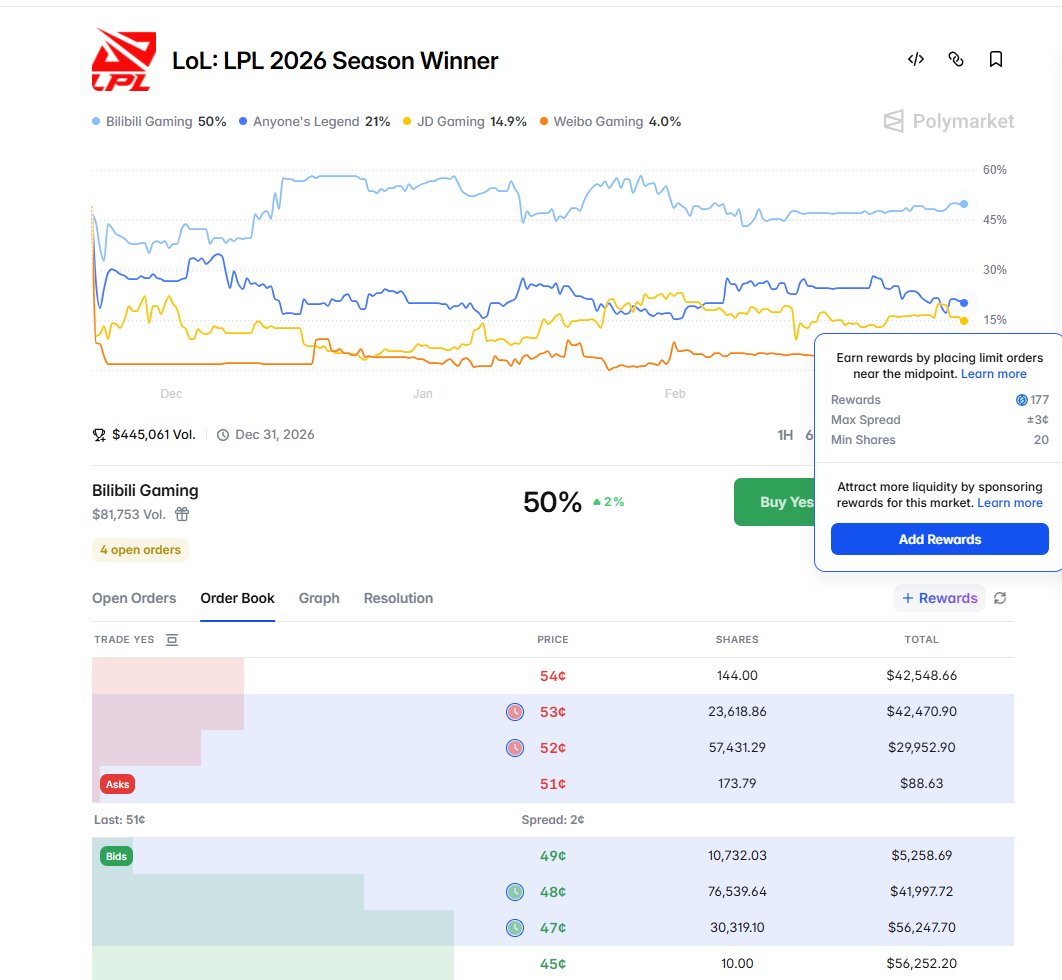Click the 53¢ ask price

click(x=553, y=712)
